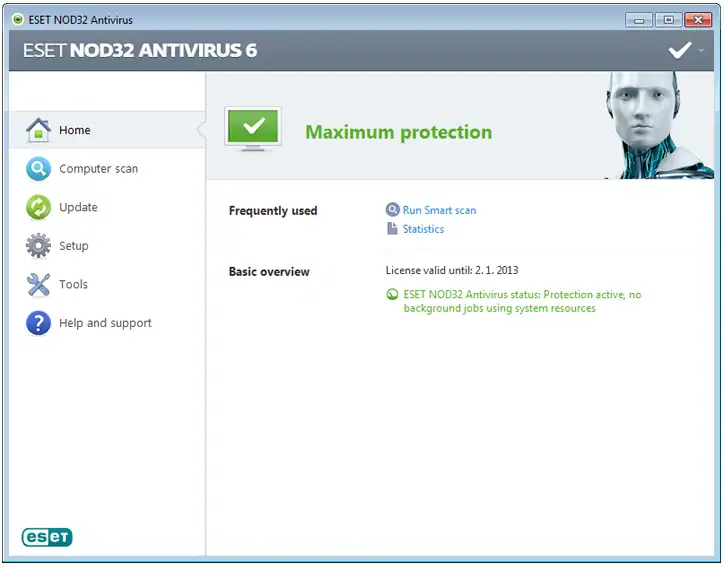Viewport: 724px width, 567px height.
Task: Click the Computer scan magnifier icon
Action: click(x=38, y=169)
